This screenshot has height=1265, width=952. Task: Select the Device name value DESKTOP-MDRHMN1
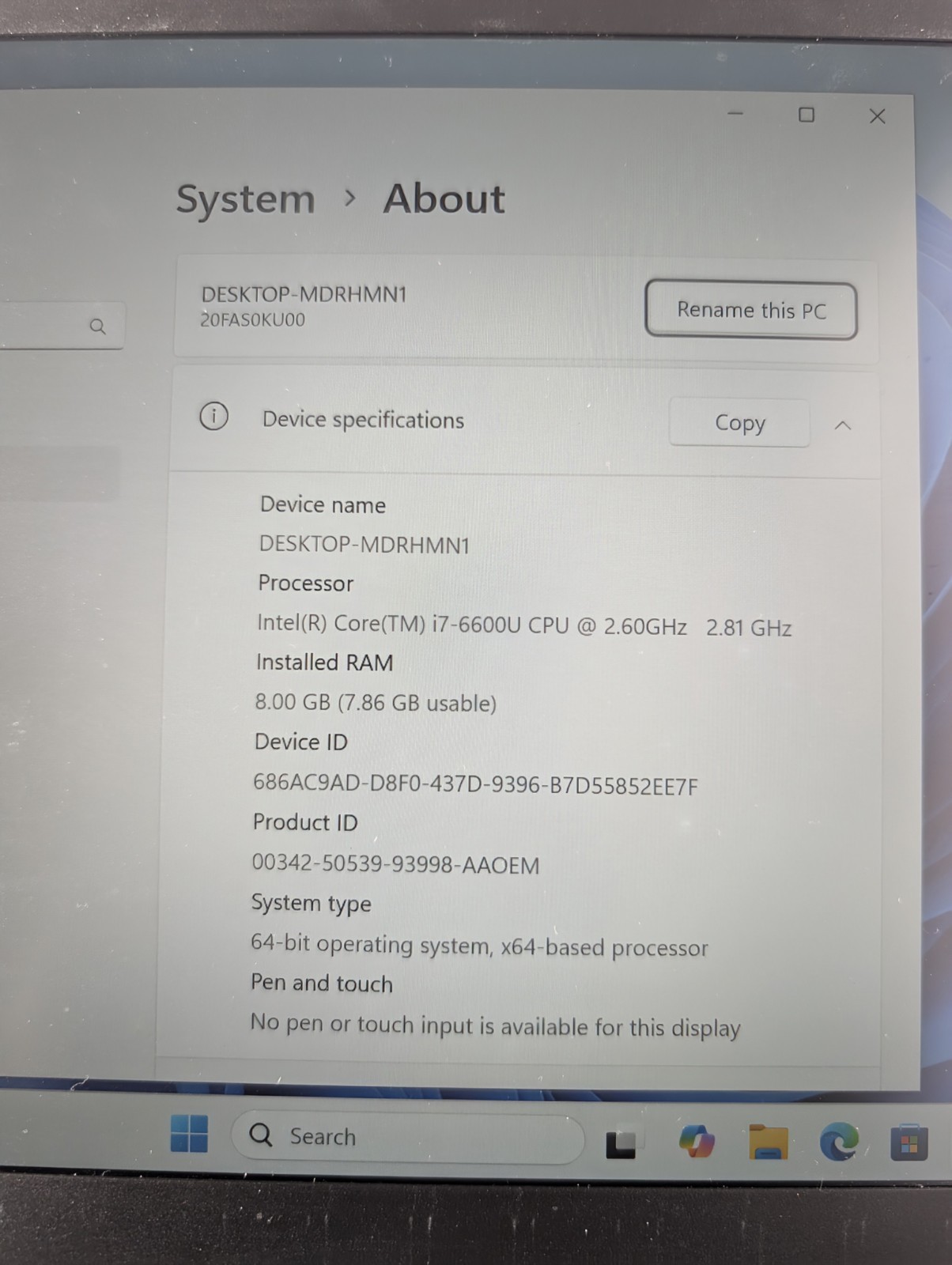point(365,545)
